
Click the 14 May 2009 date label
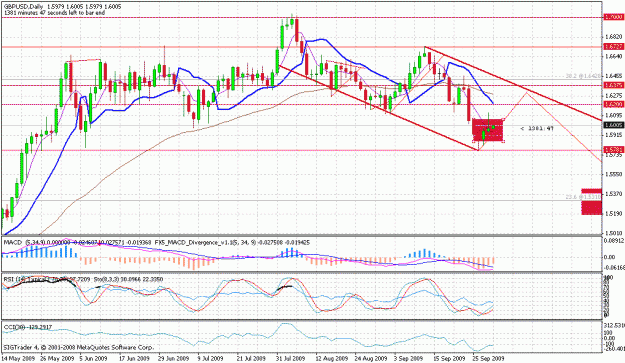click(x=18, y=358)
